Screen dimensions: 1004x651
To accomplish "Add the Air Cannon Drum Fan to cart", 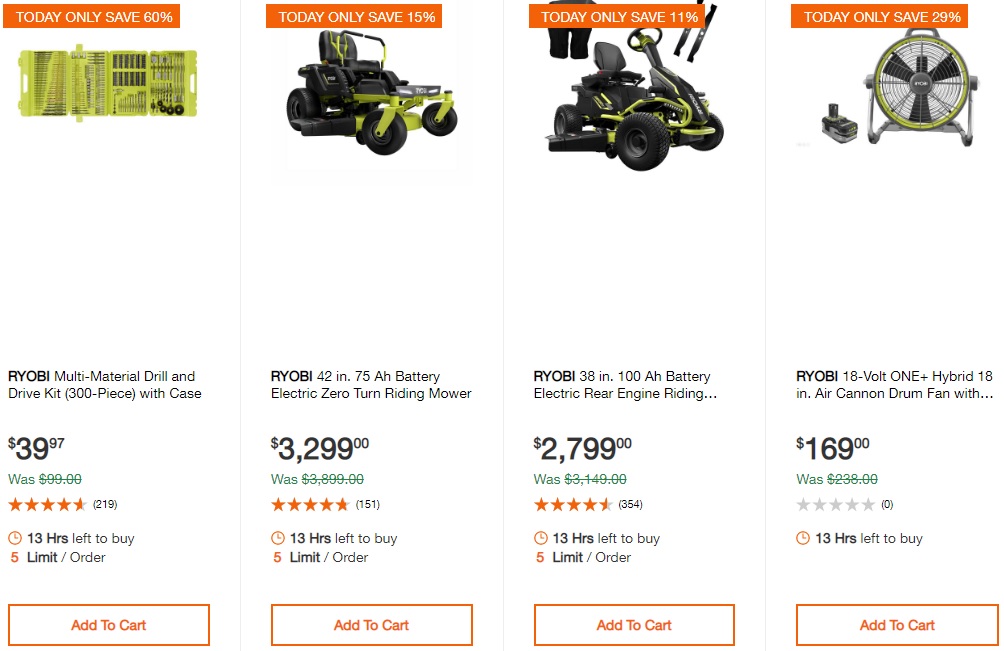I will click(897, 625).
